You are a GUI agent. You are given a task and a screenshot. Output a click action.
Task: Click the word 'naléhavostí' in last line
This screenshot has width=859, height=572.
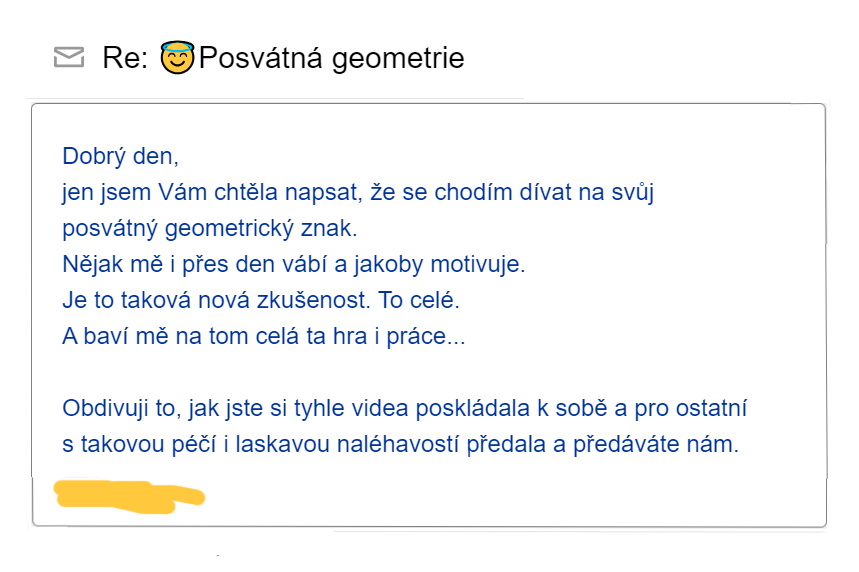pyautogui.click(x=398, y=444)
